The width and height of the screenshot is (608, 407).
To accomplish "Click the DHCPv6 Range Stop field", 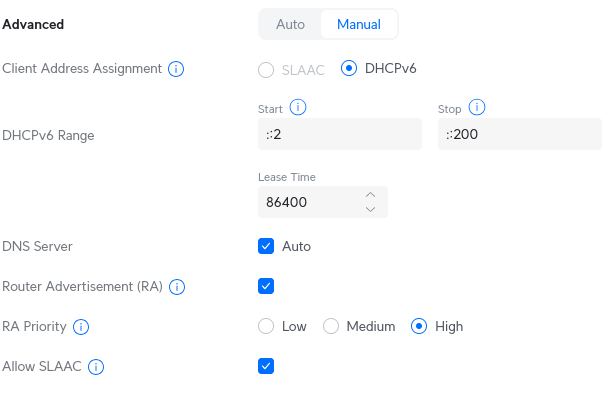I will coord(519,134).
